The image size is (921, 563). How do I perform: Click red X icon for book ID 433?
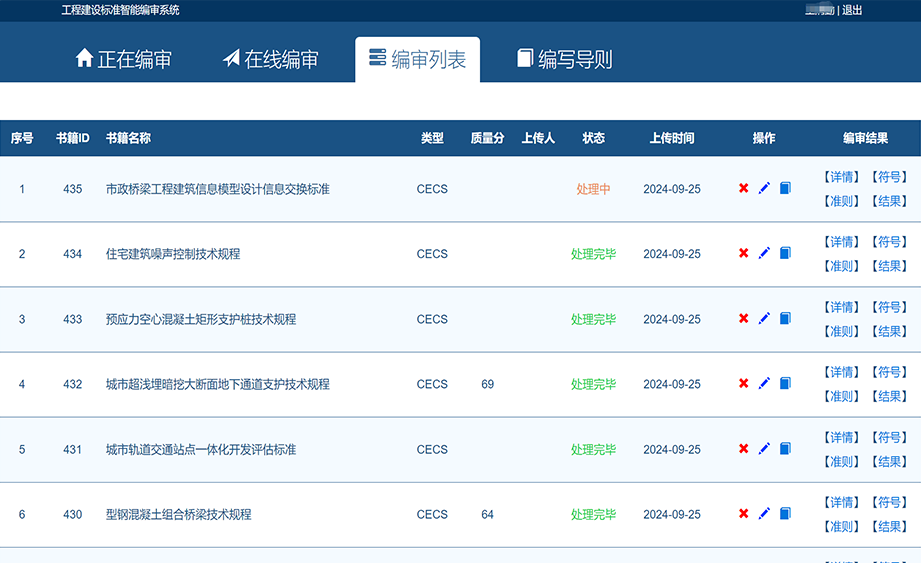pos(743,318)
